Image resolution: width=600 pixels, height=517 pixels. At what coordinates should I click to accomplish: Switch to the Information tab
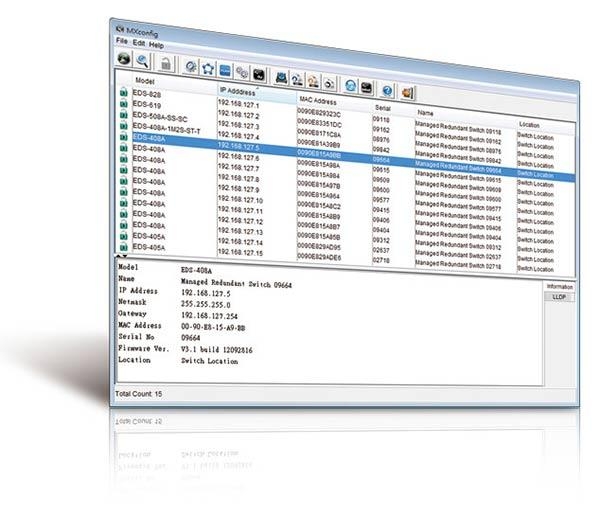[559, 287]
